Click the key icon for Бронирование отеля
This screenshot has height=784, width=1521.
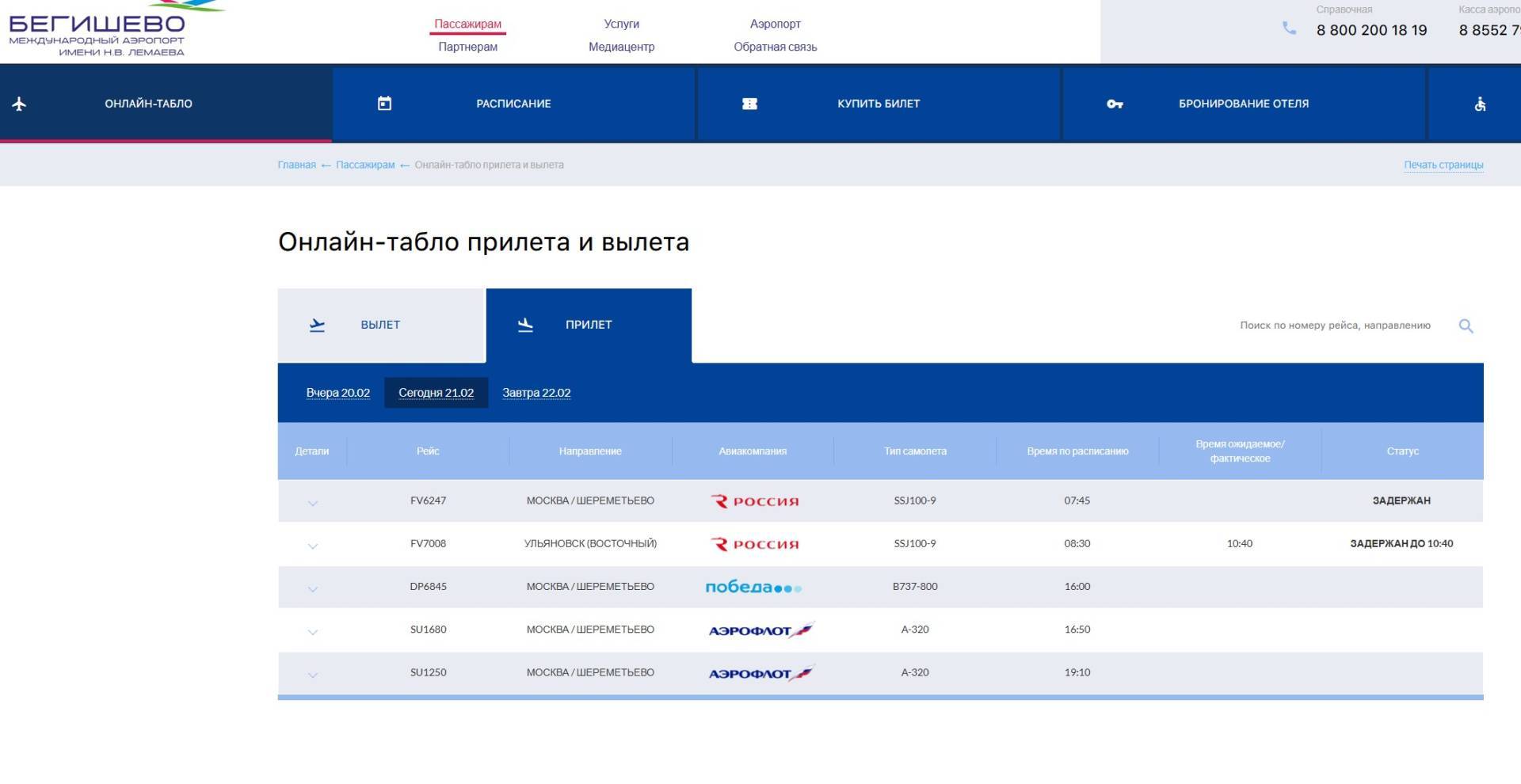tap(1115, 104)
